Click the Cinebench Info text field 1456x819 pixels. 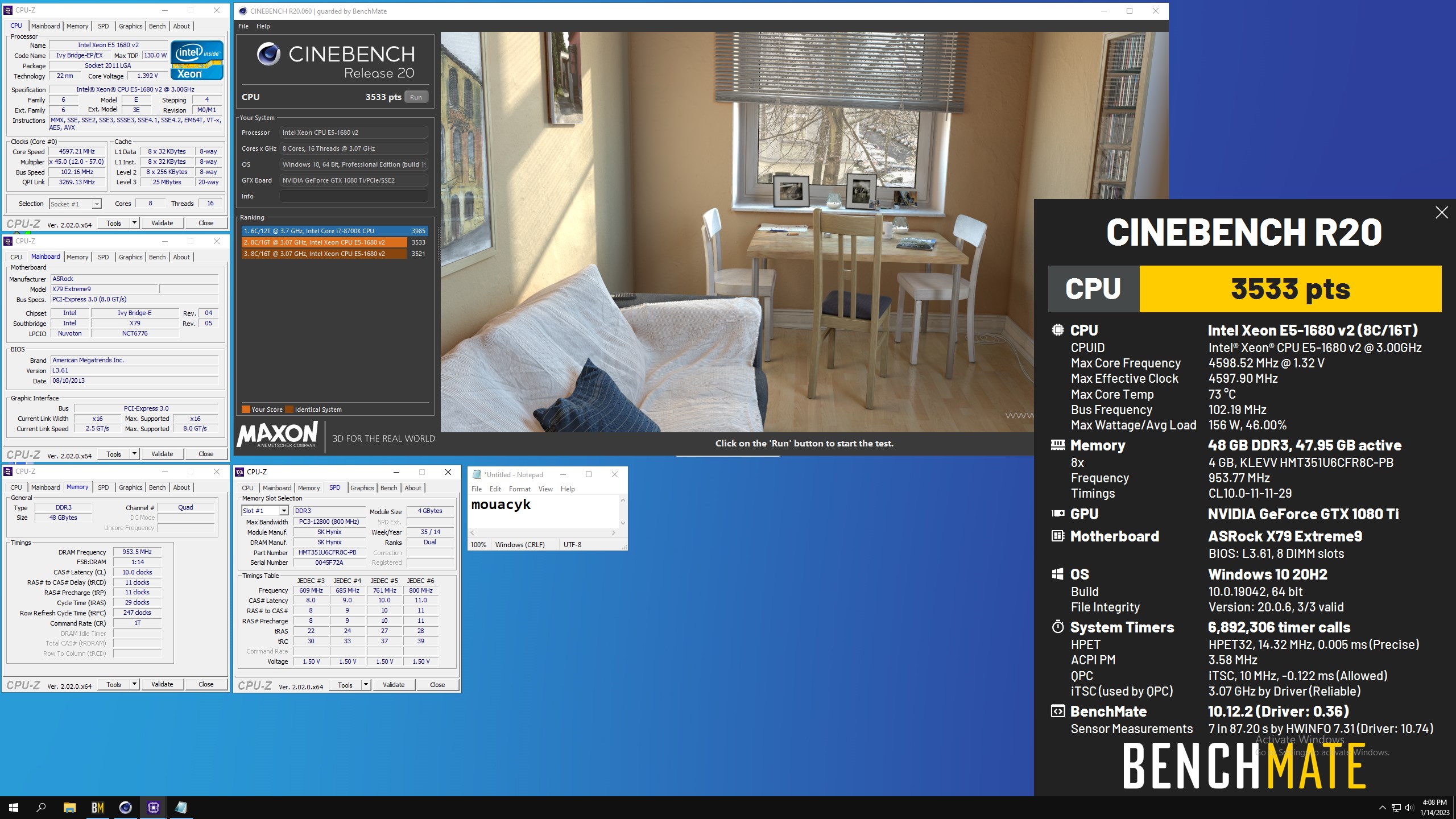tap(354, 196)
